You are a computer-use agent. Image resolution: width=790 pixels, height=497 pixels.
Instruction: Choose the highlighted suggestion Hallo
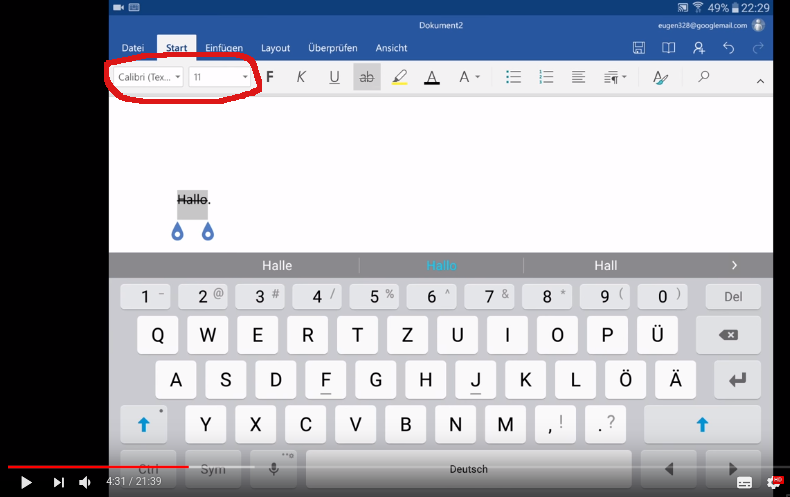tap(441, 265)
